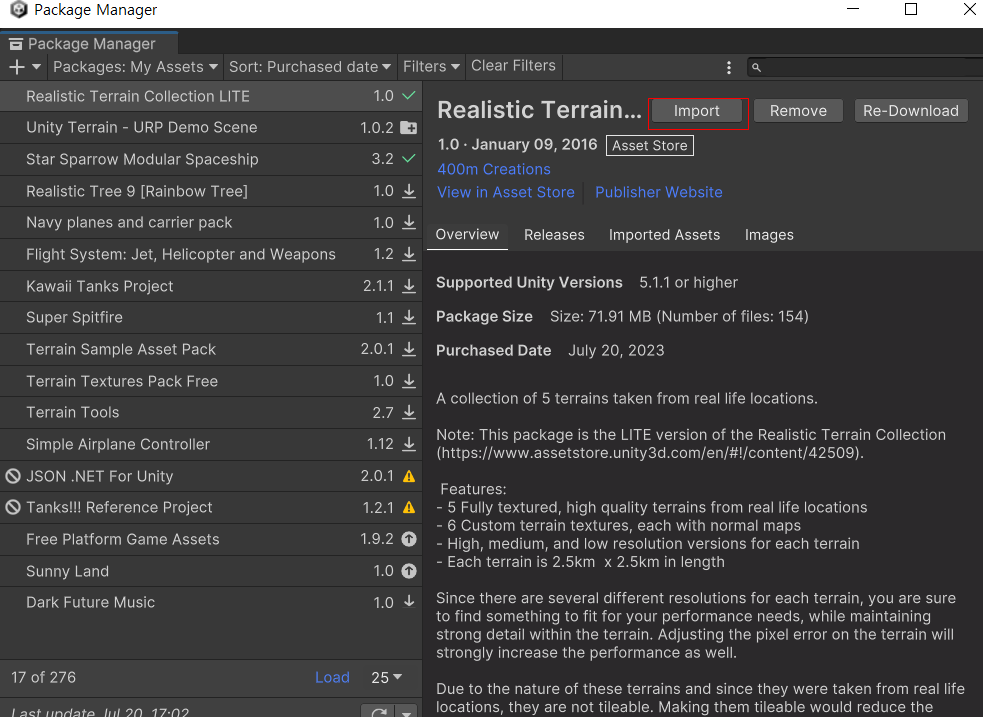Click the download icon for Dark Future Music
The width and height of the screenshot is (983, 717).
click(x=409, y=602)
